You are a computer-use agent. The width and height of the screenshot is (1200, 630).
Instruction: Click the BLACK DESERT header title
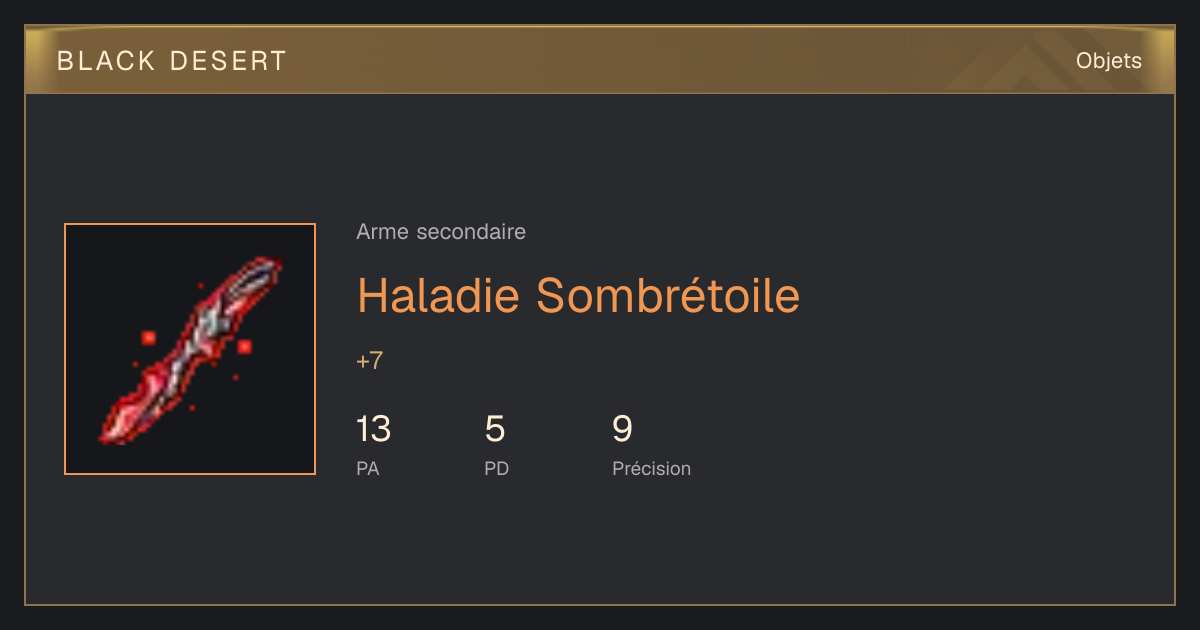(172, 61)
